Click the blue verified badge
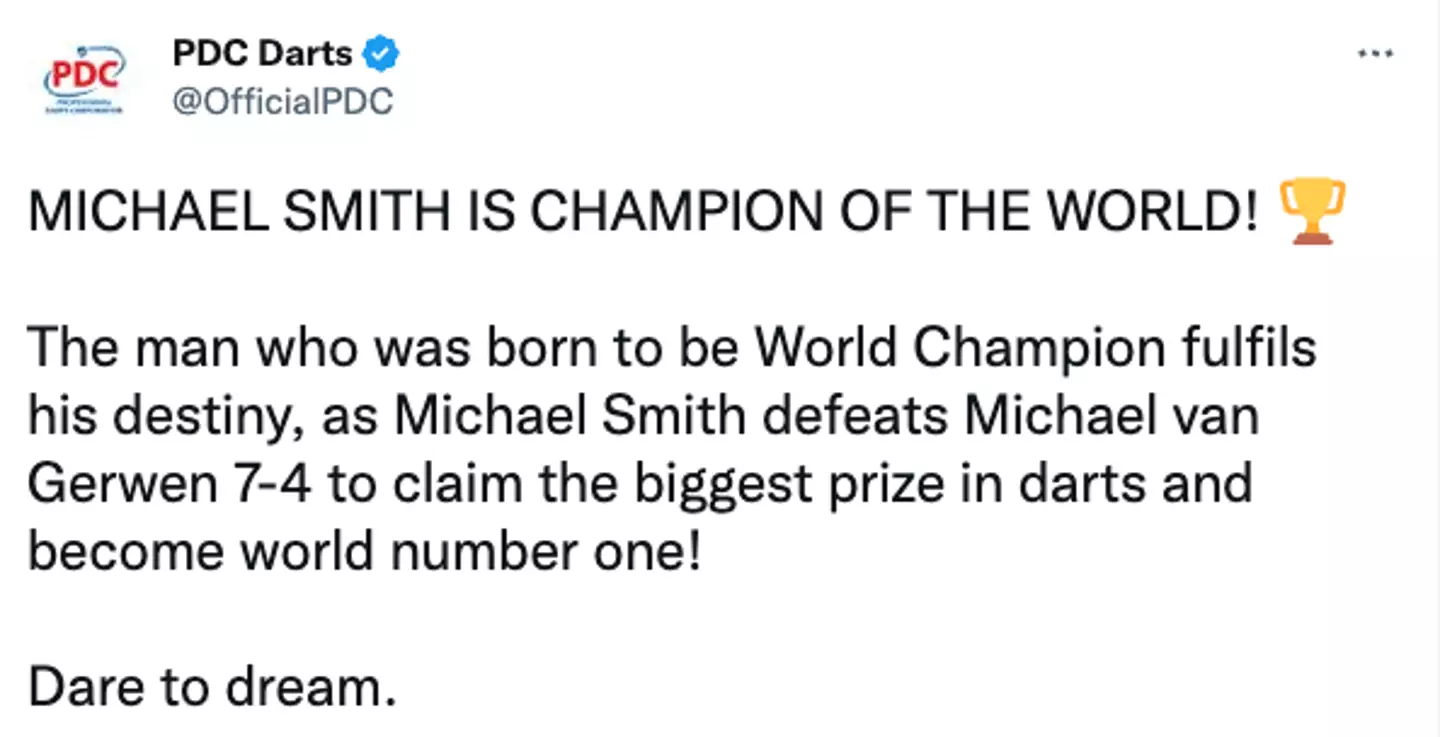Image resolution: width=1440 pixels, height=737 pixels. (x=381, y=54)
